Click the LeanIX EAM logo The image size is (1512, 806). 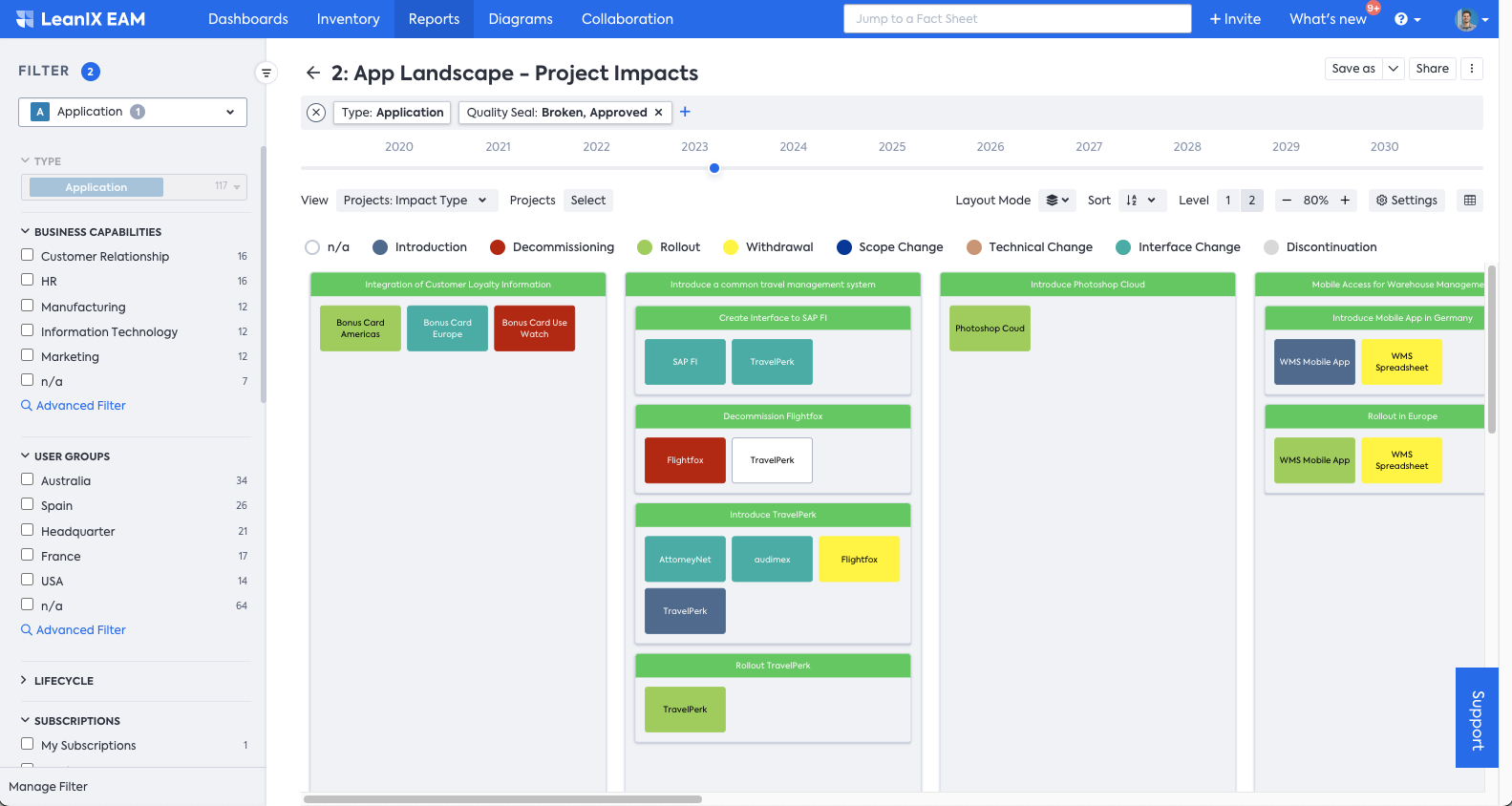[x=80, y=19]
